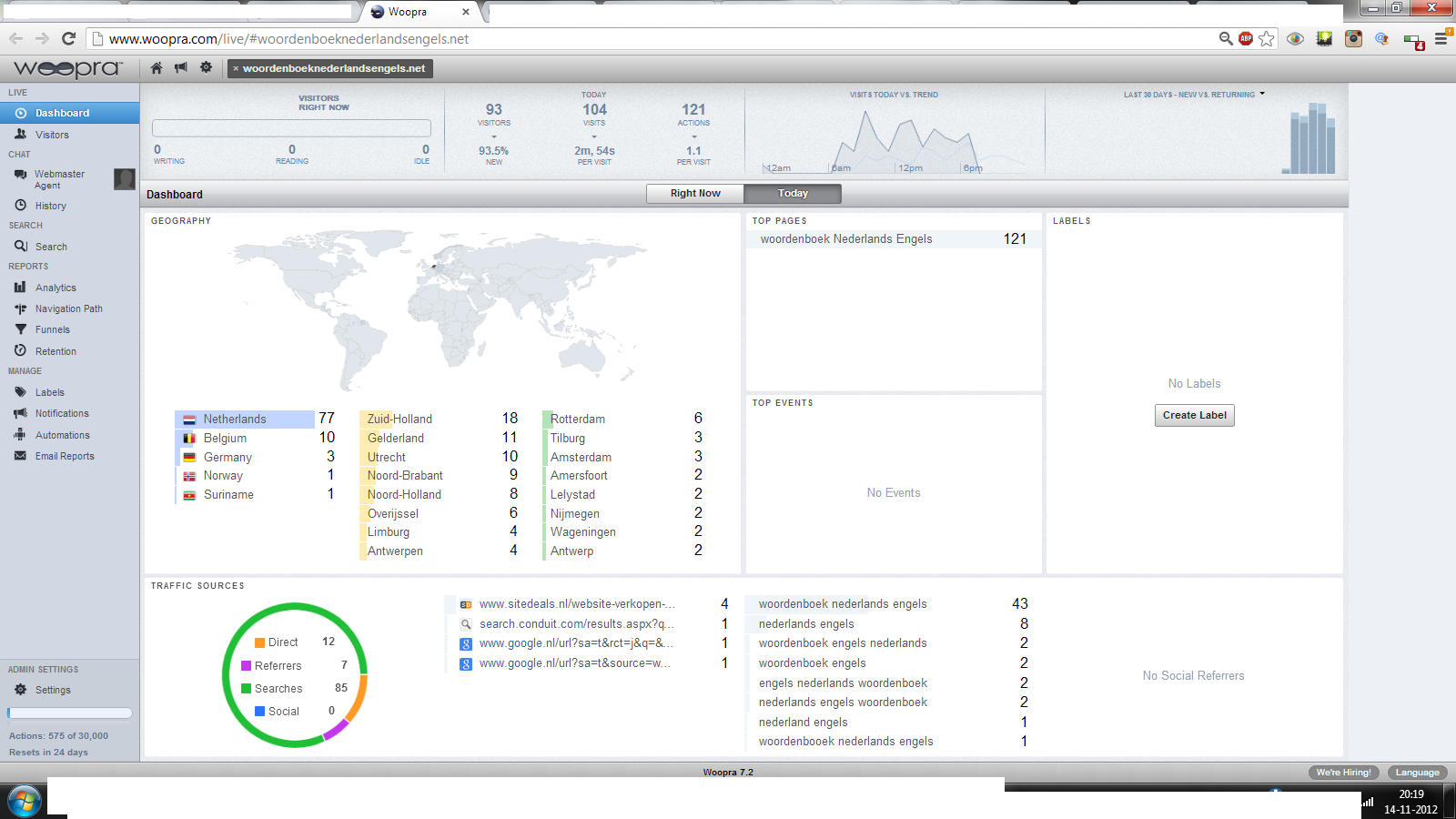The width and height of the screenshot is (1456, 819).
Task: Click the Labels tag icon
Action: coord(20,392)
